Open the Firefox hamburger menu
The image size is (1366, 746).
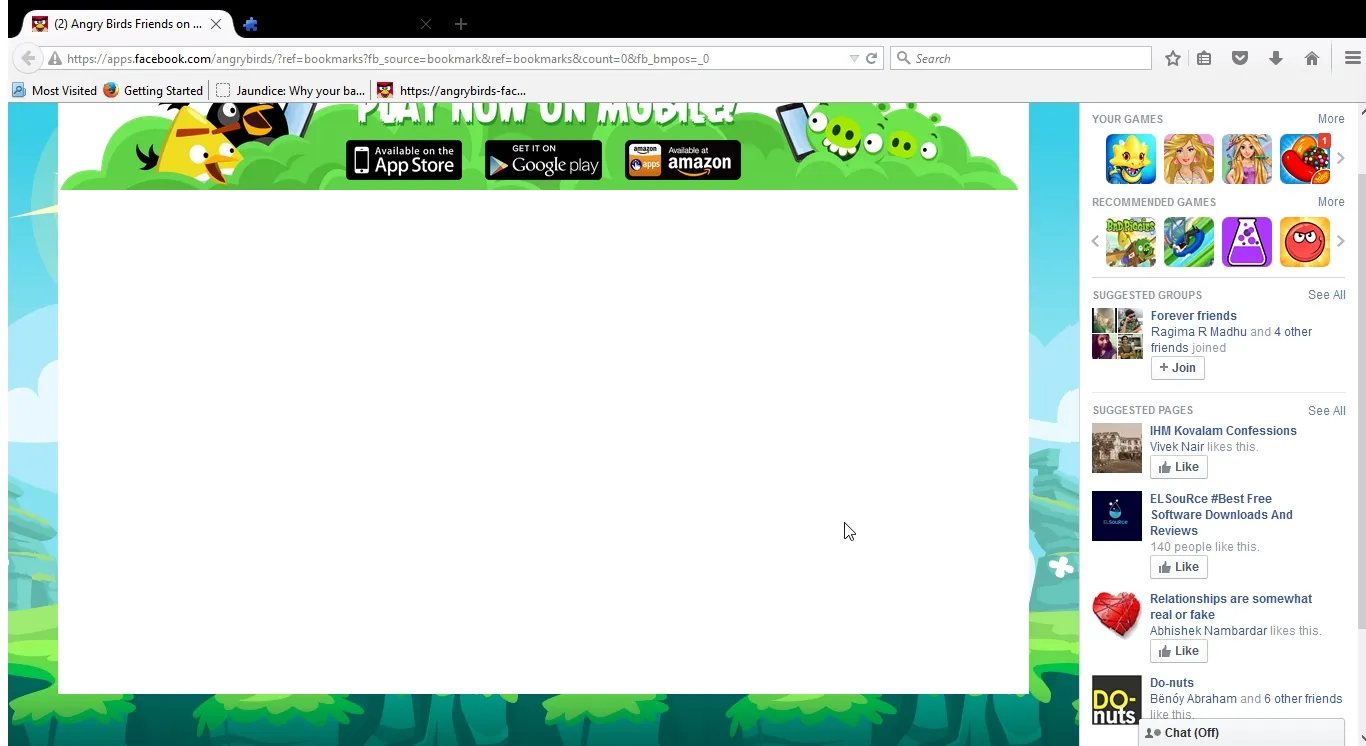(1352, 59)
